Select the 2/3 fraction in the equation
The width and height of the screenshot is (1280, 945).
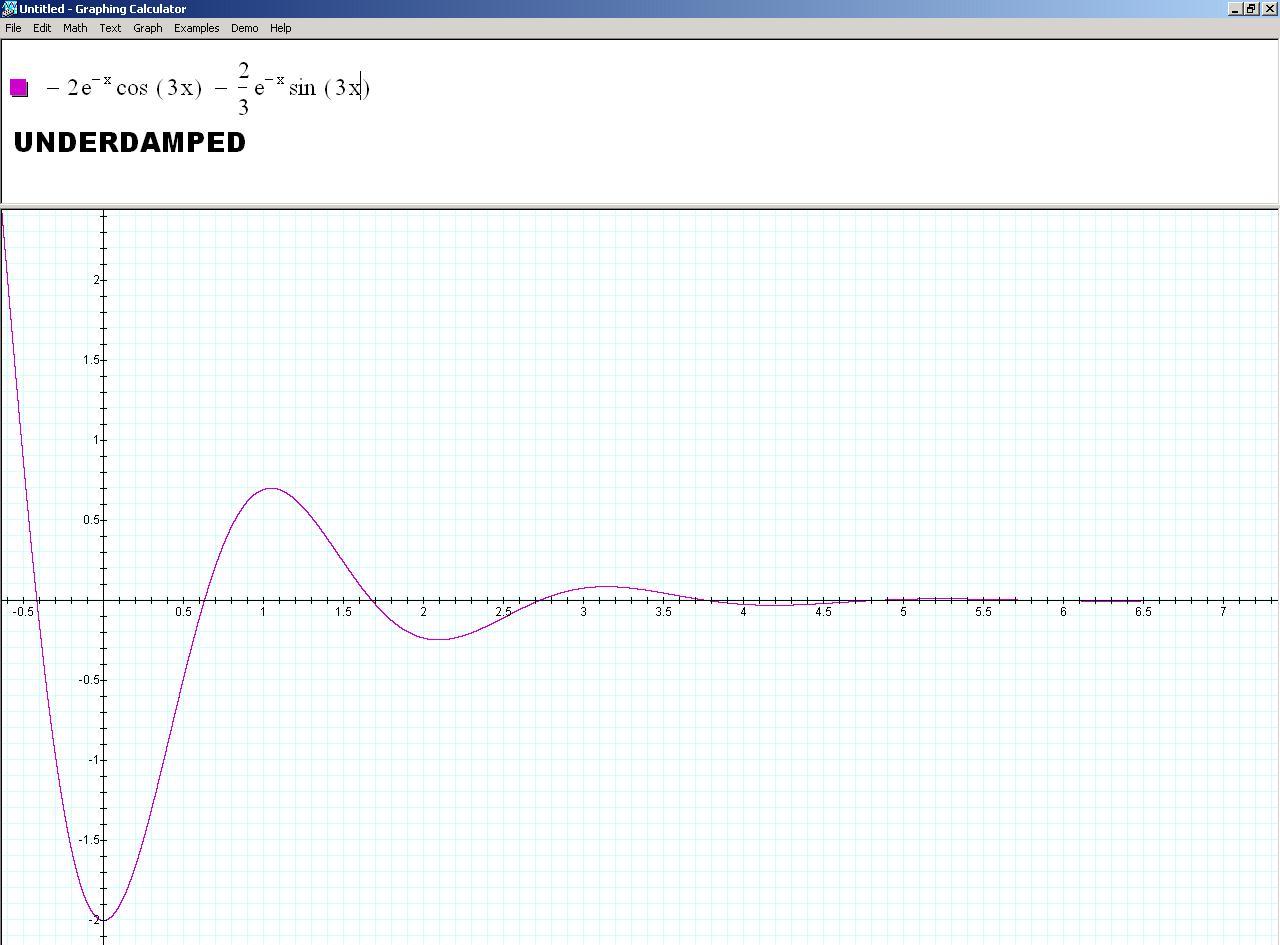point(243,88)
